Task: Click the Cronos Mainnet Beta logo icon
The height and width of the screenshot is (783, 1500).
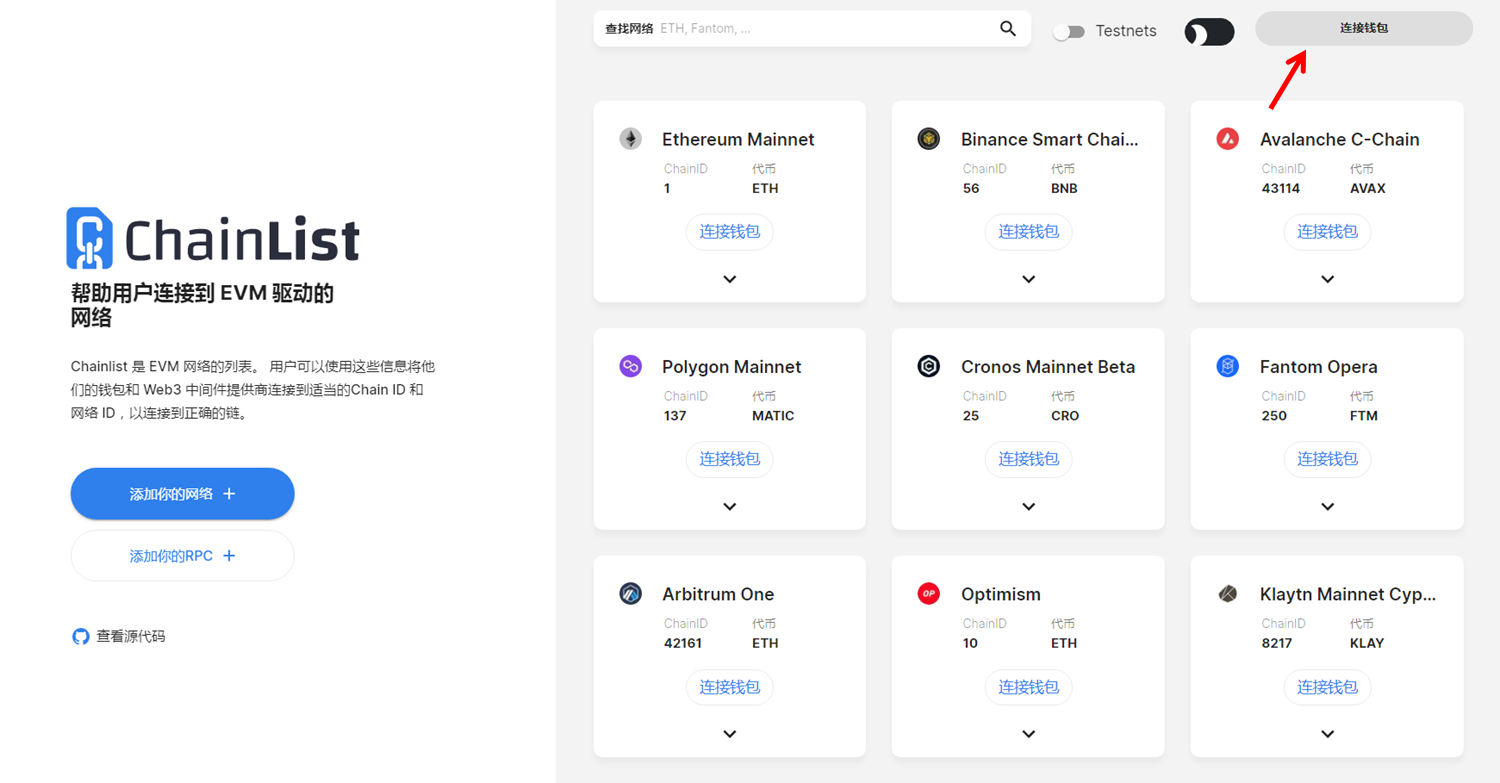Action: (929, 366)
